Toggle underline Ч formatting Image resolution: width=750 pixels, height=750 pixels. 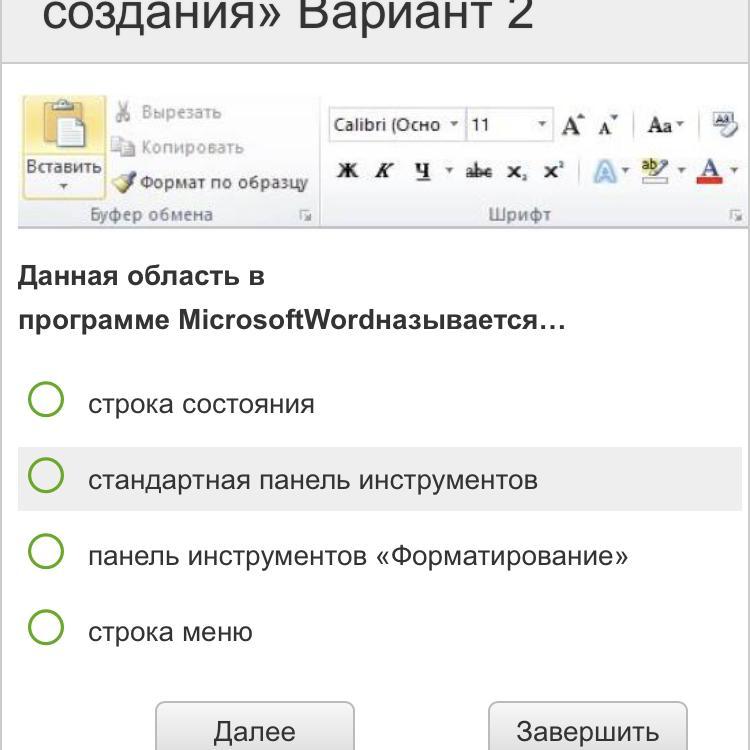(x=423, y=170)
